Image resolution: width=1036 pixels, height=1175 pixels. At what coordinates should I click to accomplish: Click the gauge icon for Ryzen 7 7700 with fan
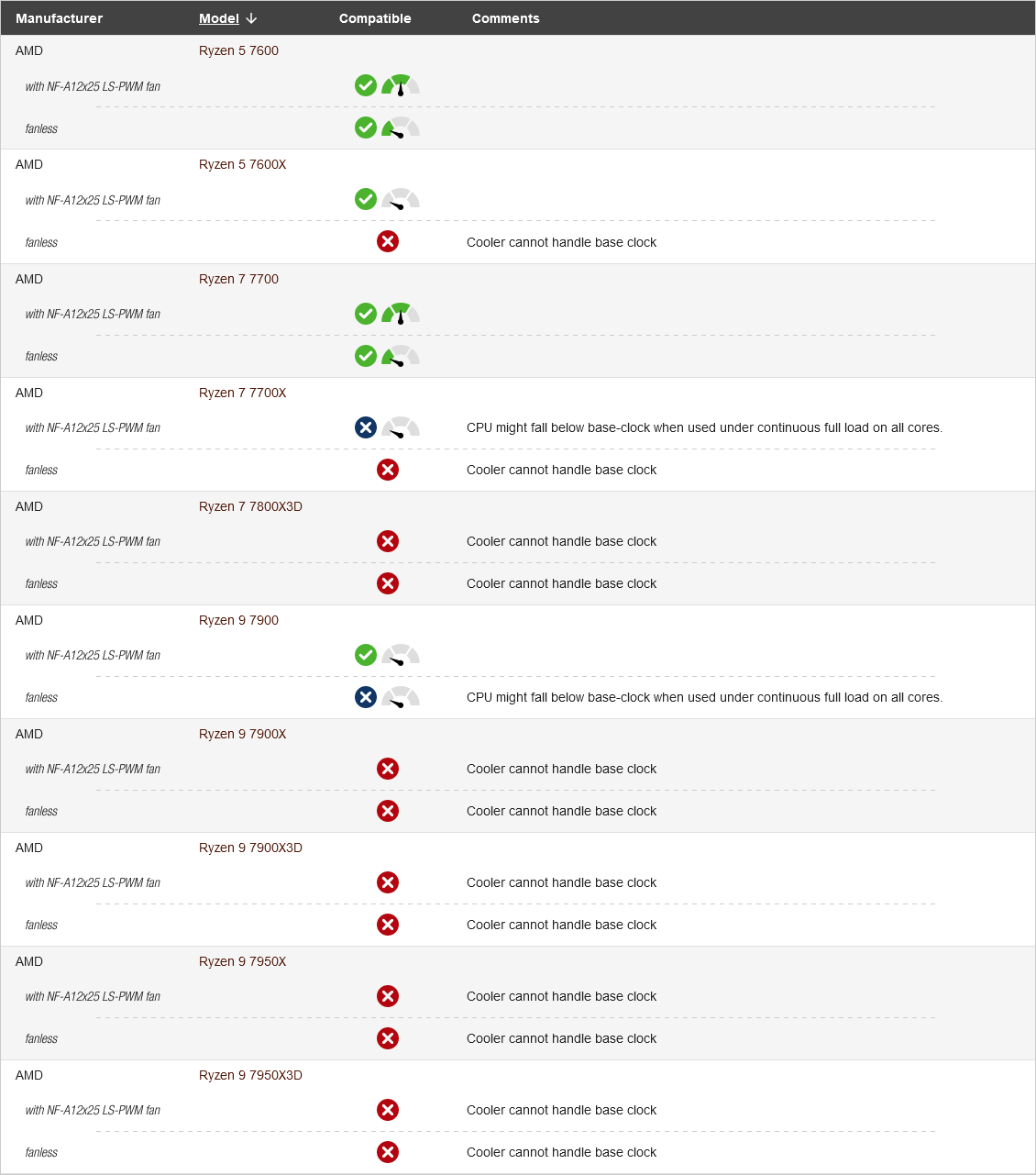click(401, 314)
